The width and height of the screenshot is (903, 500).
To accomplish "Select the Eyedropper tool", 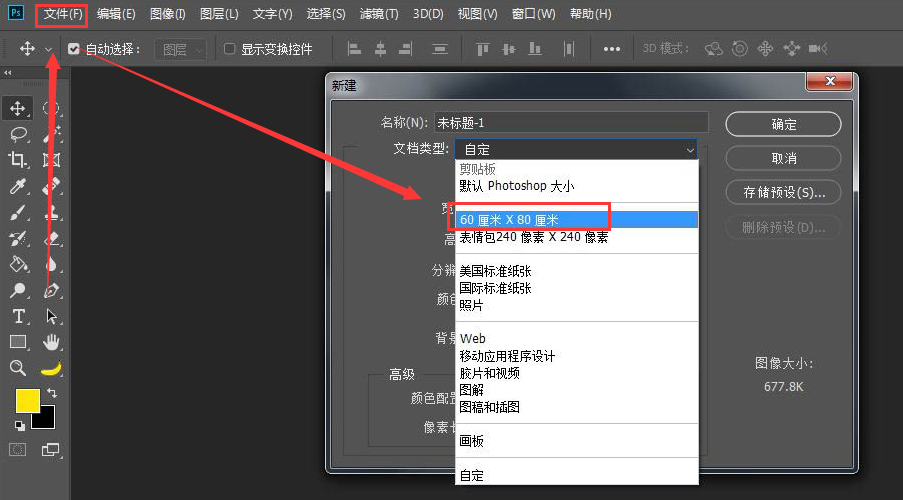I will [18, 186].
